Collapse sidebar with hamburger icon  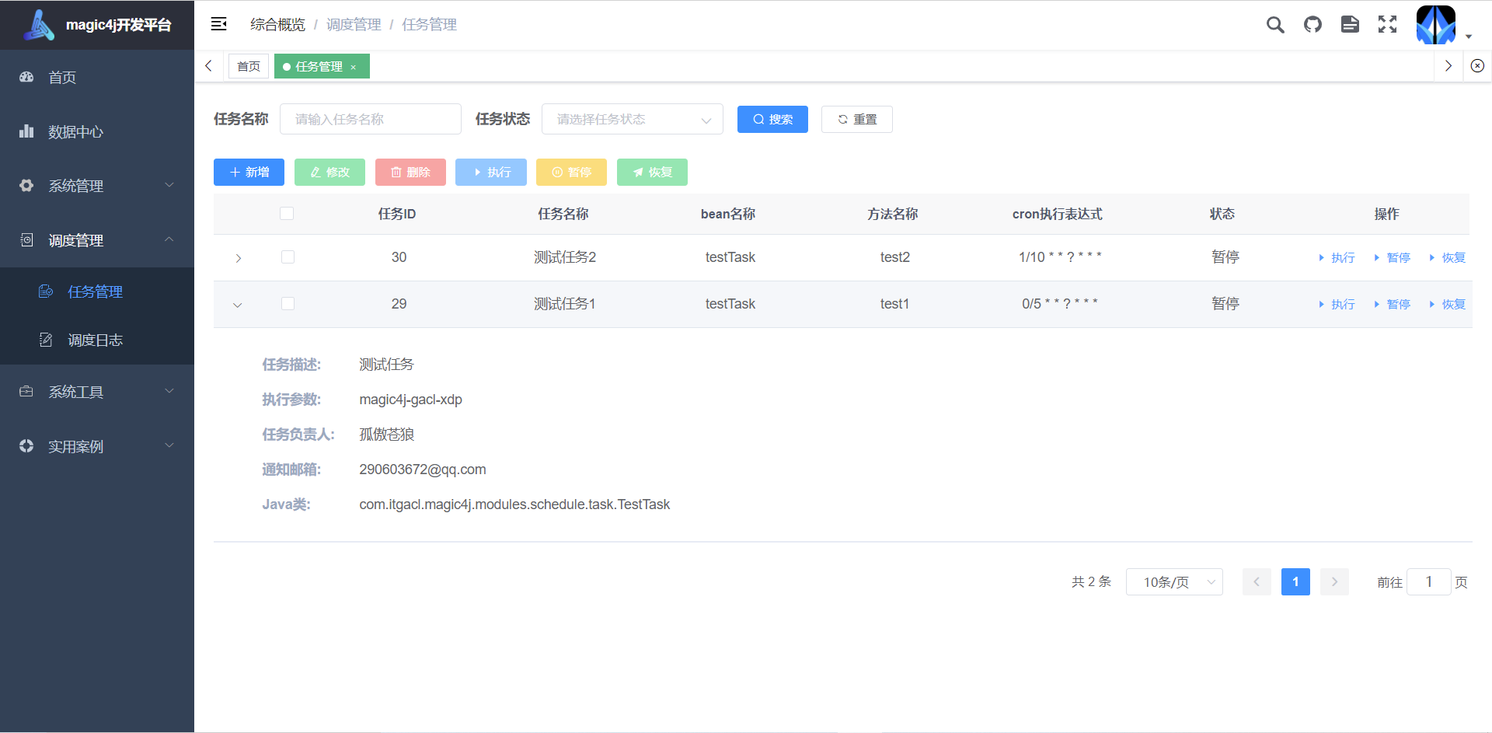coord(219,24)
